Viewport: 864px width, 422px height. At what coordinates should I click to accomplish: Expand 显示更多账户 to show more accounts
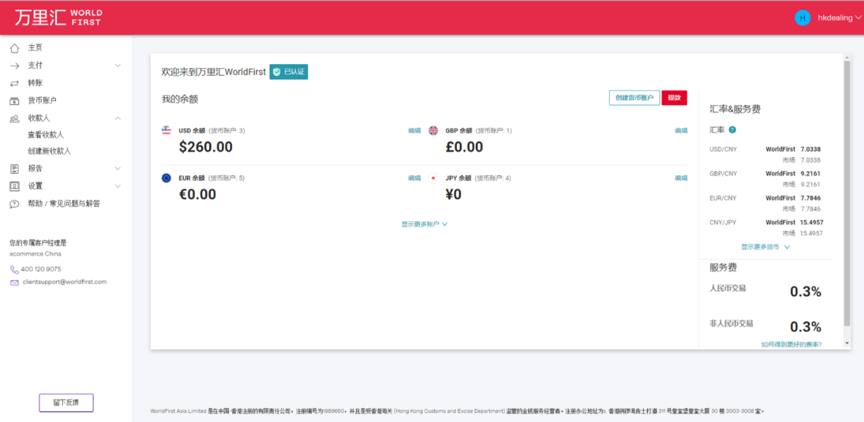(x=424, y=224)
